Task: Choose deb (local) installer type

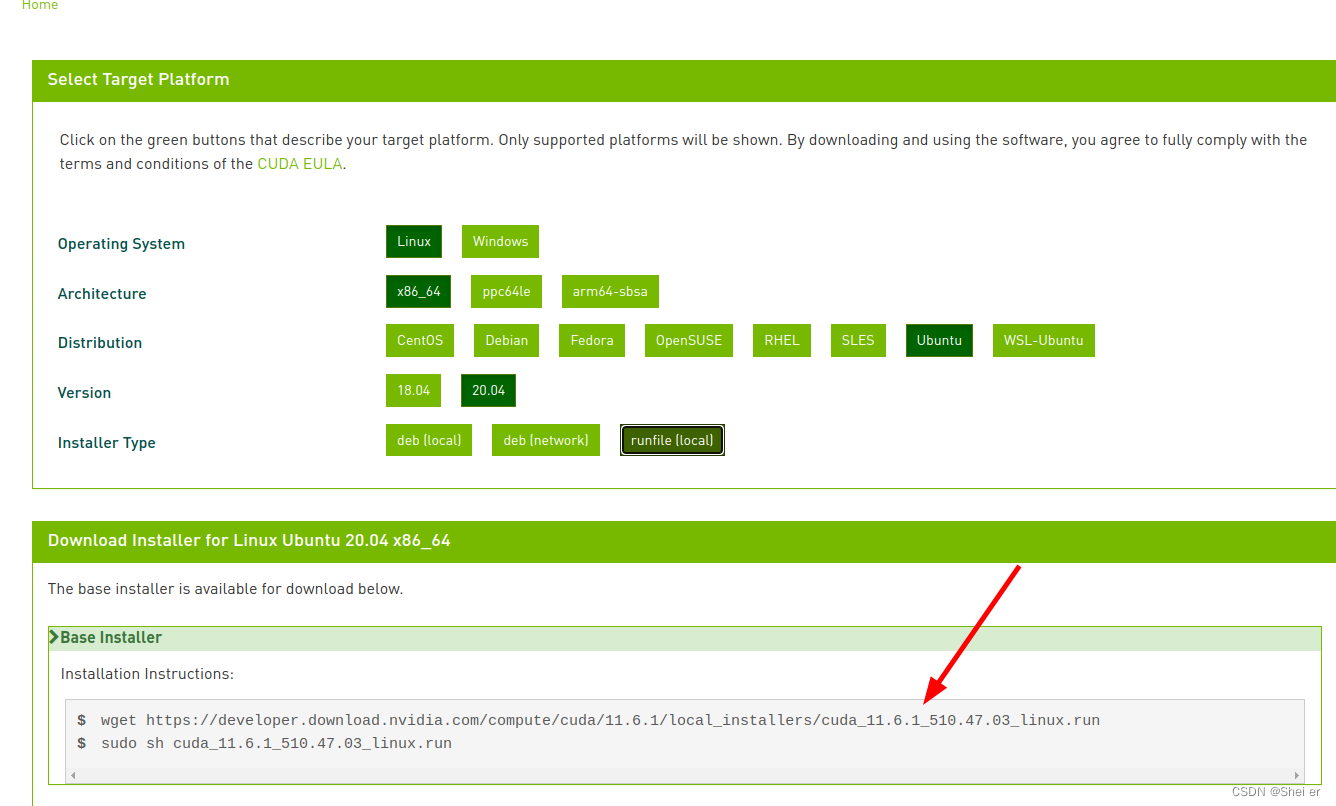Action: [429, 440]
